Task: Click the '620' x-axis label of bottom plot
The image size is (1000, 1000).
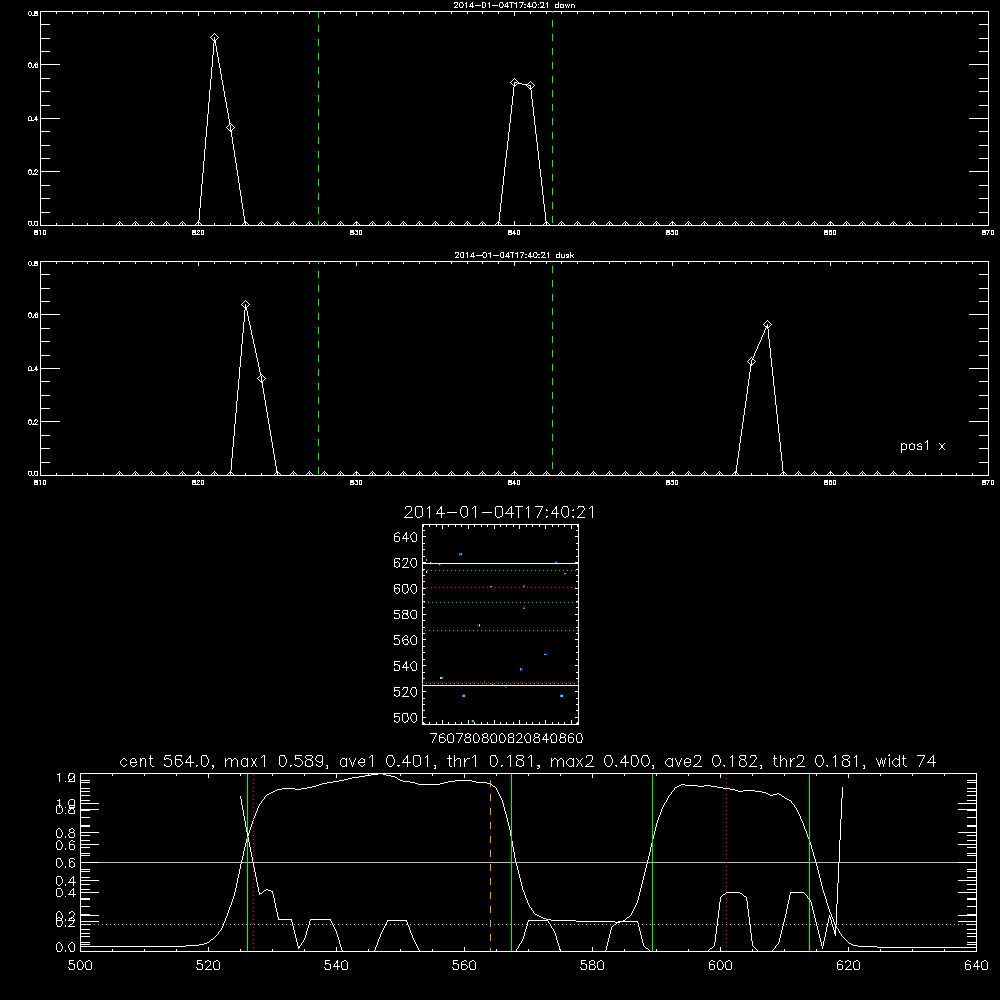Action: [848, 966]
